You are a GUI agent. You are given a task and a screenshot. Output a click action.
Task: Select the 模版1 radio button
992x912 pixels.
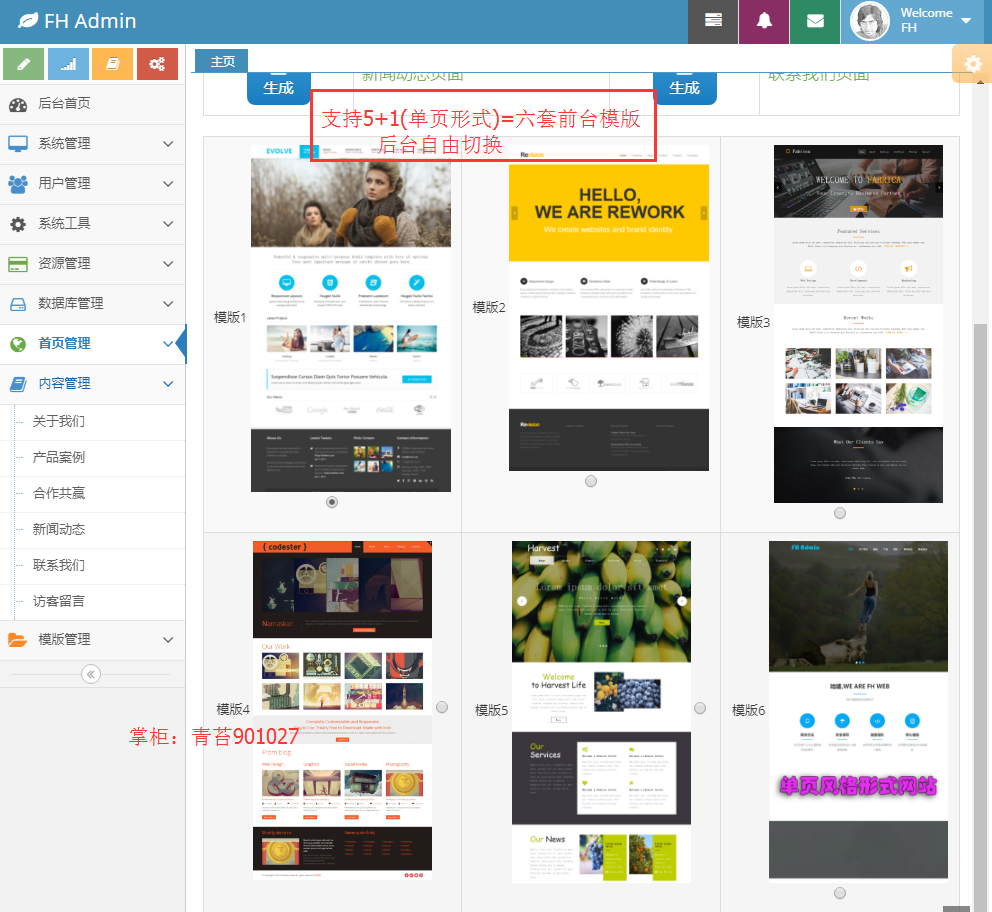point(332,502)
